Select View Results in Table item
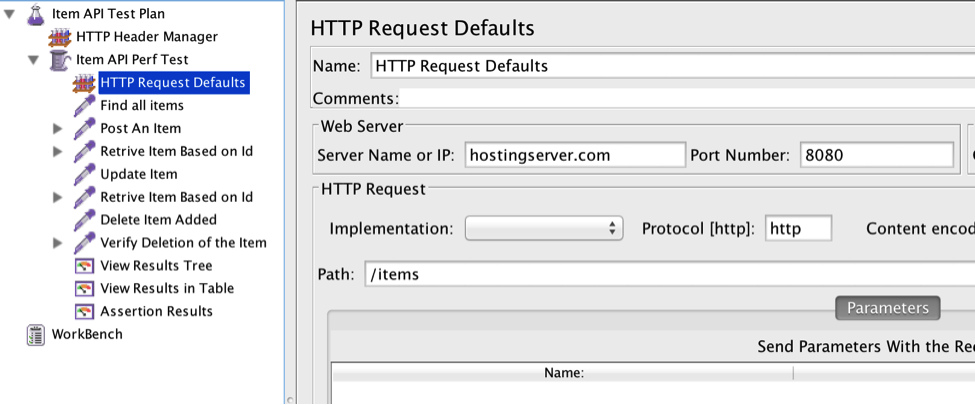The image size is (975, 405). (x=167, y=288)
